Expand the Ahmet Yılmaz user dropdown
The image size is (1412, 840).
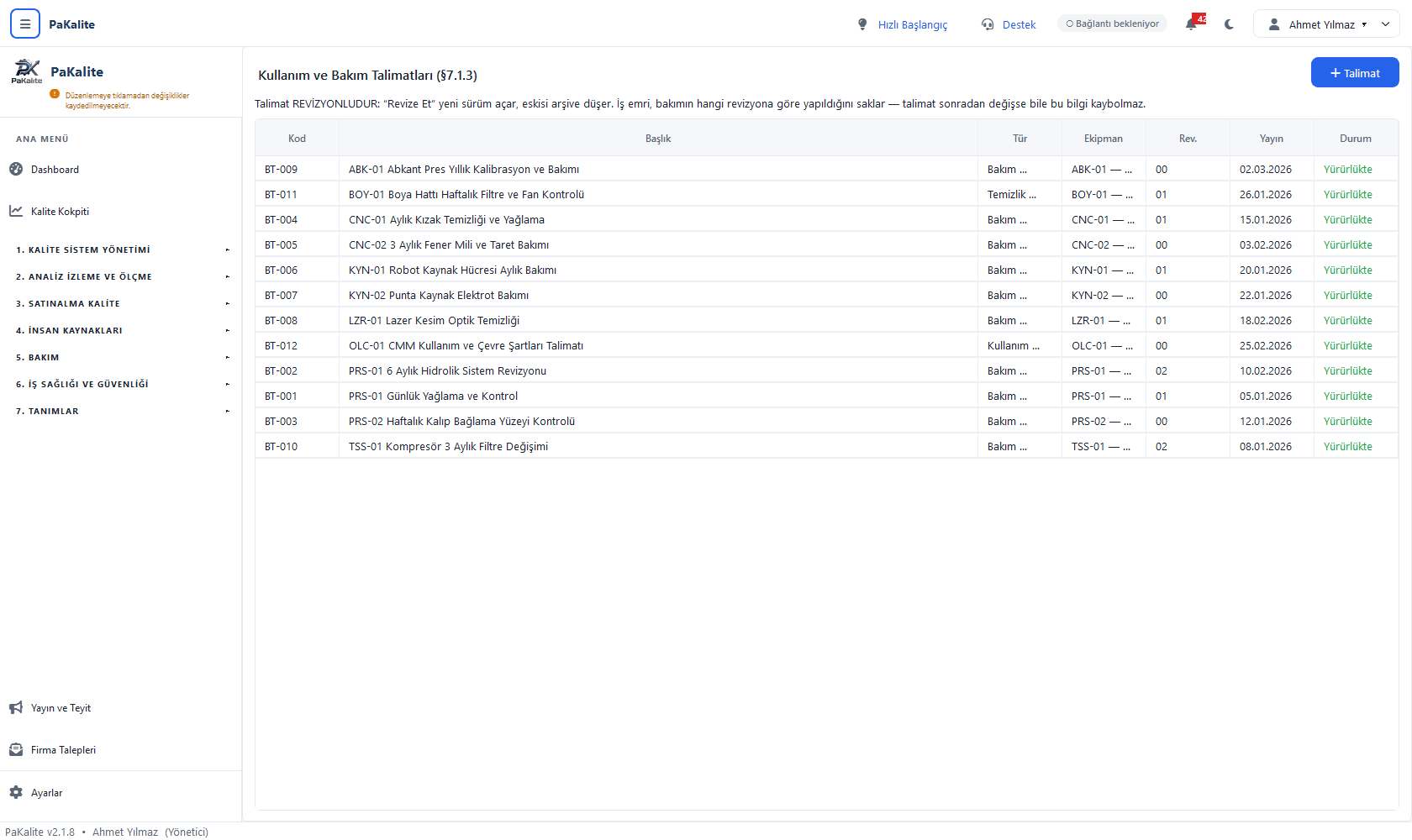[x=1326, y=24]
